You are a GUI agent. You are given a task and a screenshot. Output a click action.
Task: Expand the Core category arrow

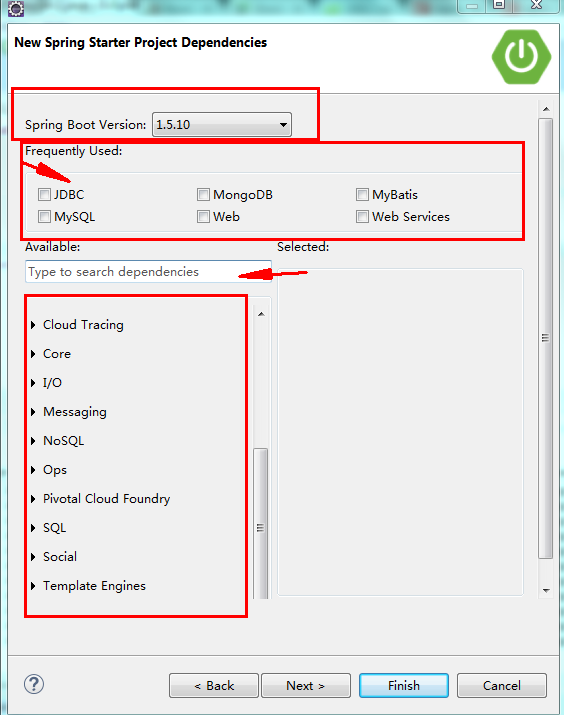pyautogui.click(x=33, y=354)
